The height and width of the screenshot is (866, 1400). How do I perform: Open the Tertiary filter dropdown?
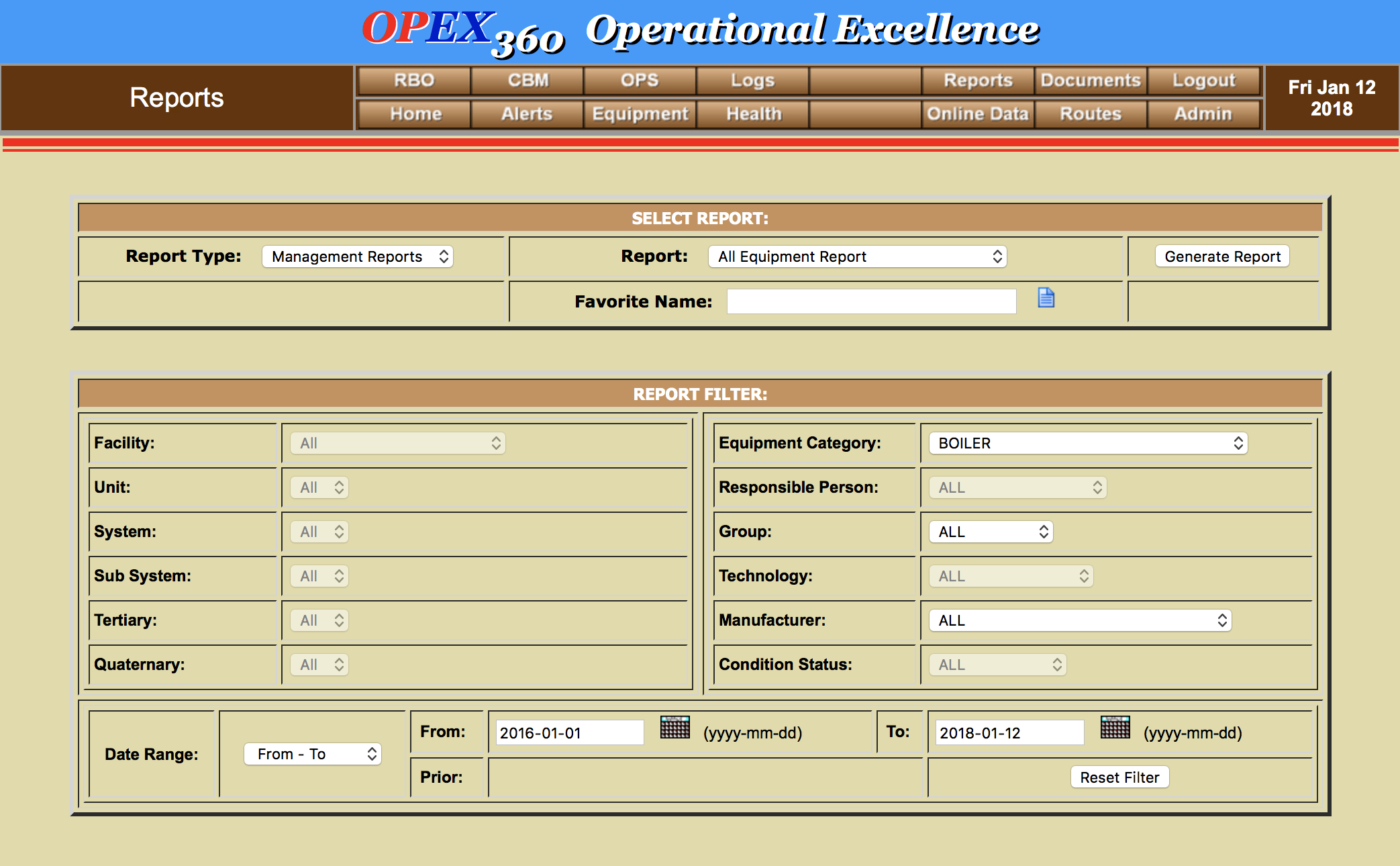pyautogui.click(x=319, y=620)
